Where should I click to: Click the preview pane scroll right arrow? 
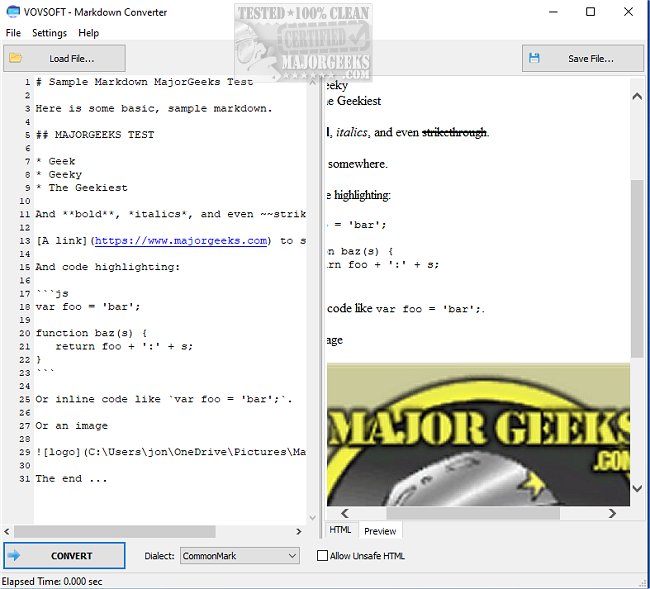(x=612, y=513)
